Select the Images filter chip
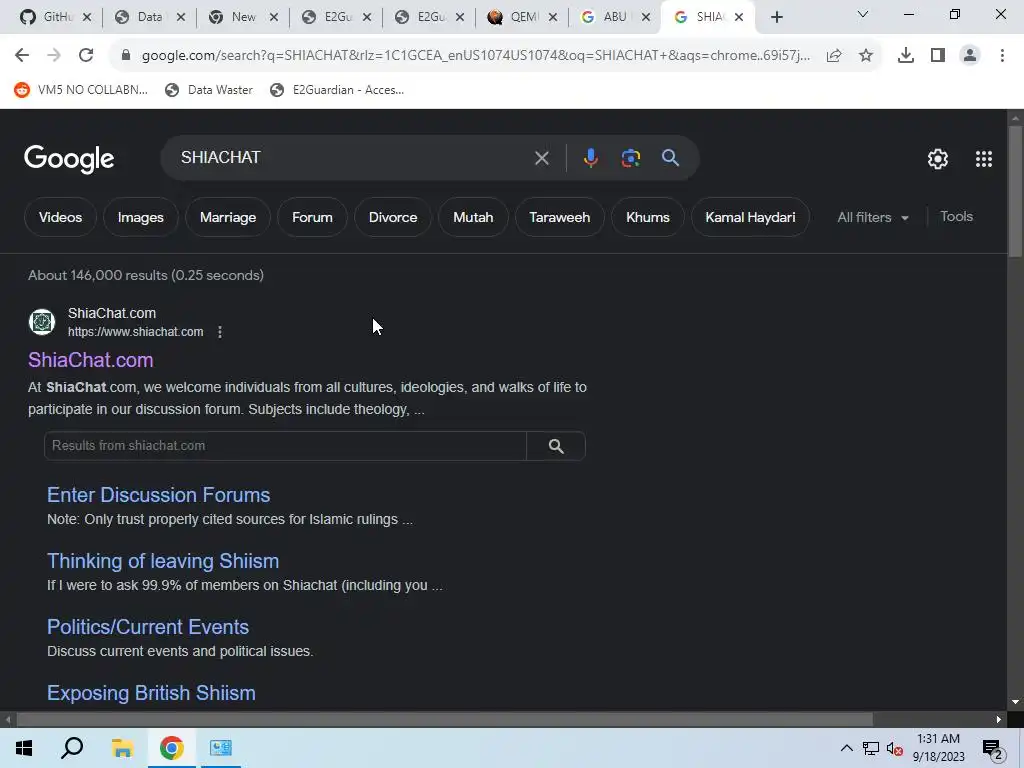This screenshot has width=1024, height=768. coord(140,217)
